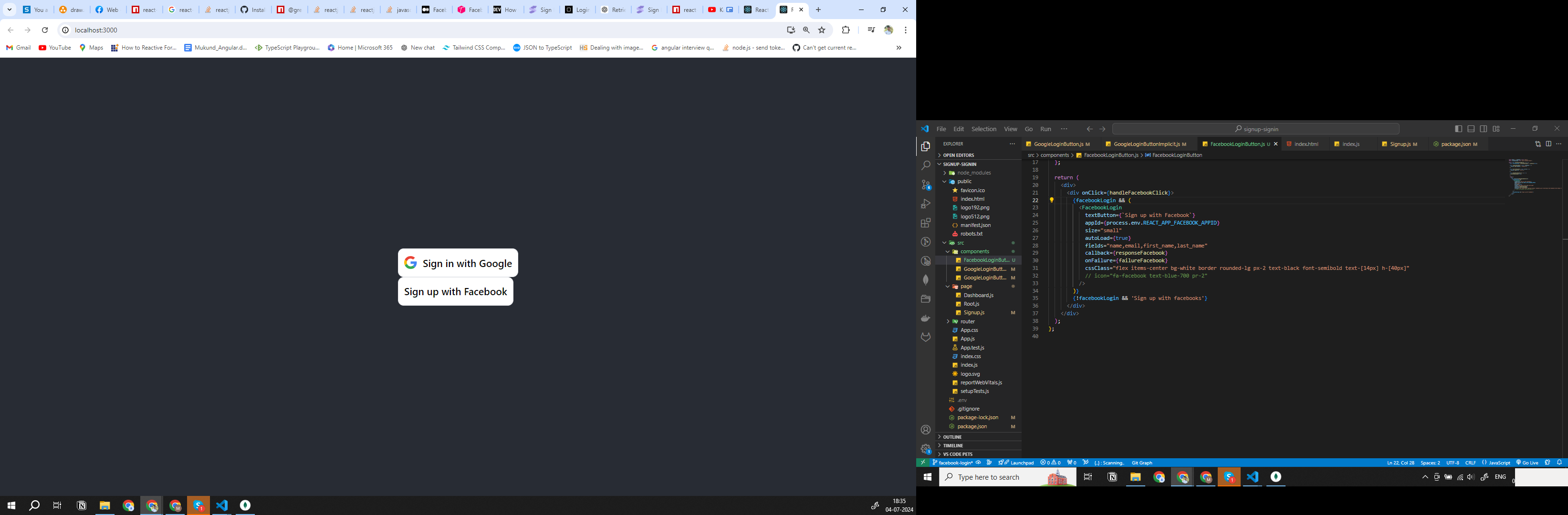Open Chrome Extensions puzzle icon

[846, 30]
